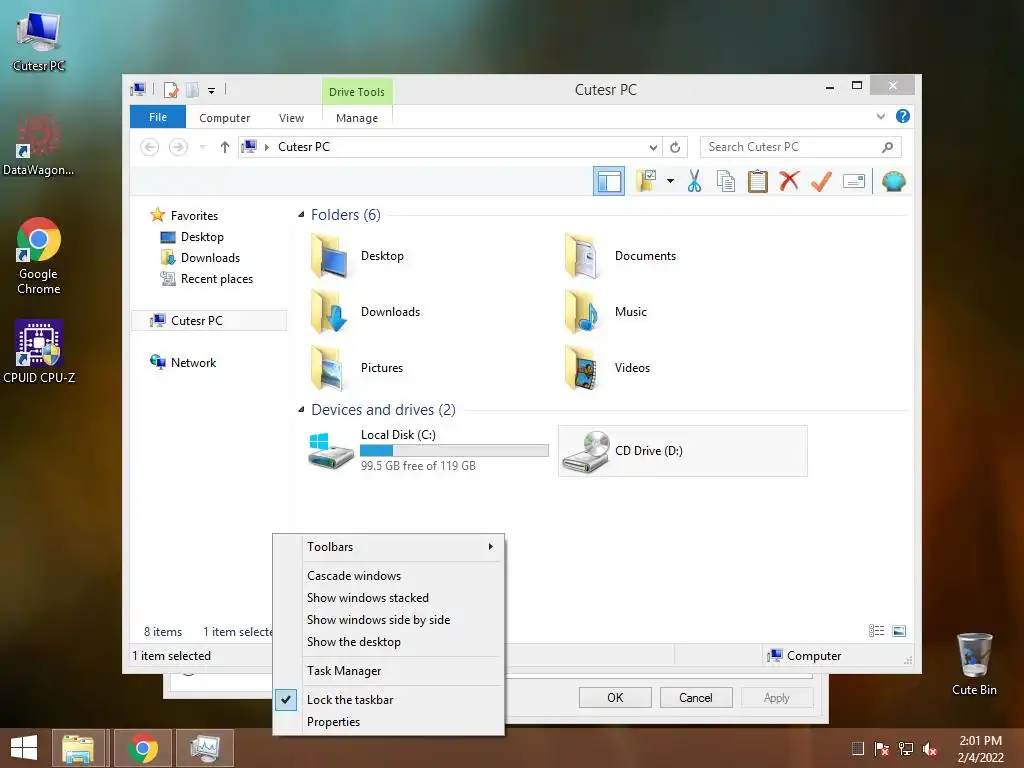Select the Local Disk (C:) drive

428,451
